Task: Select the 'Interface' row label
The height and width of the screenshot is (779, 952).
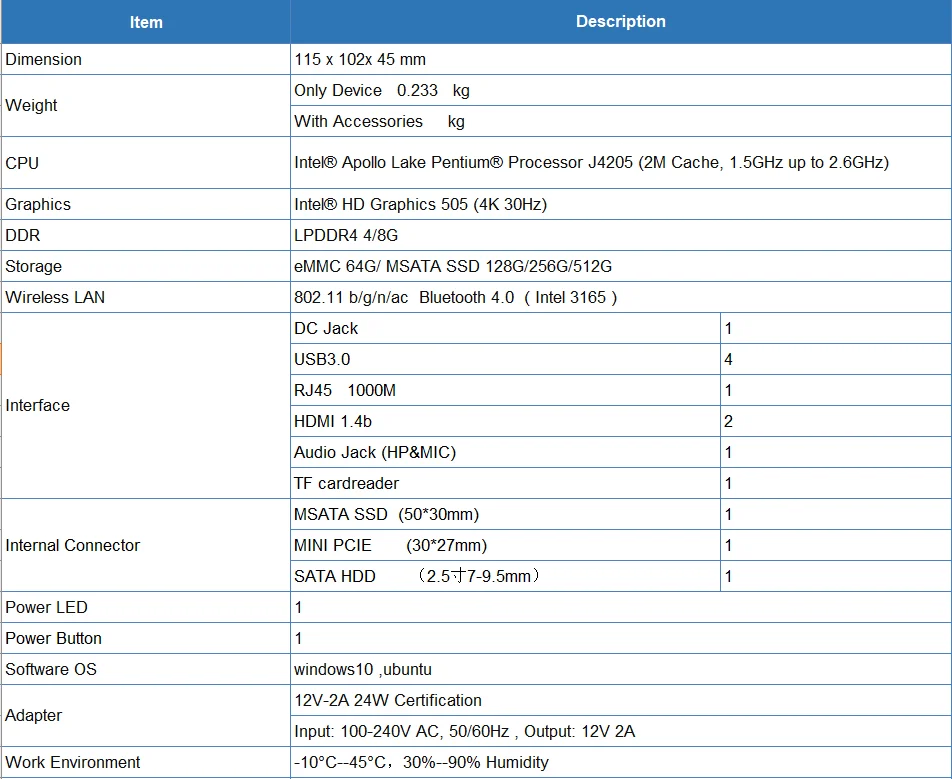Action: coord(146,406)
